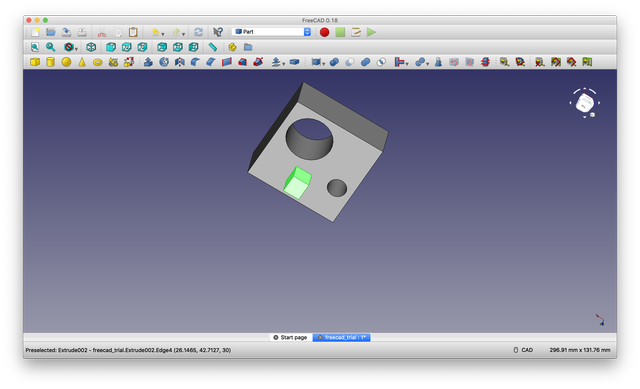Image resolution: width=640 pixels, height=389 pixels.
Task: Open the Boolean operation tool
Action: (334, 62)
